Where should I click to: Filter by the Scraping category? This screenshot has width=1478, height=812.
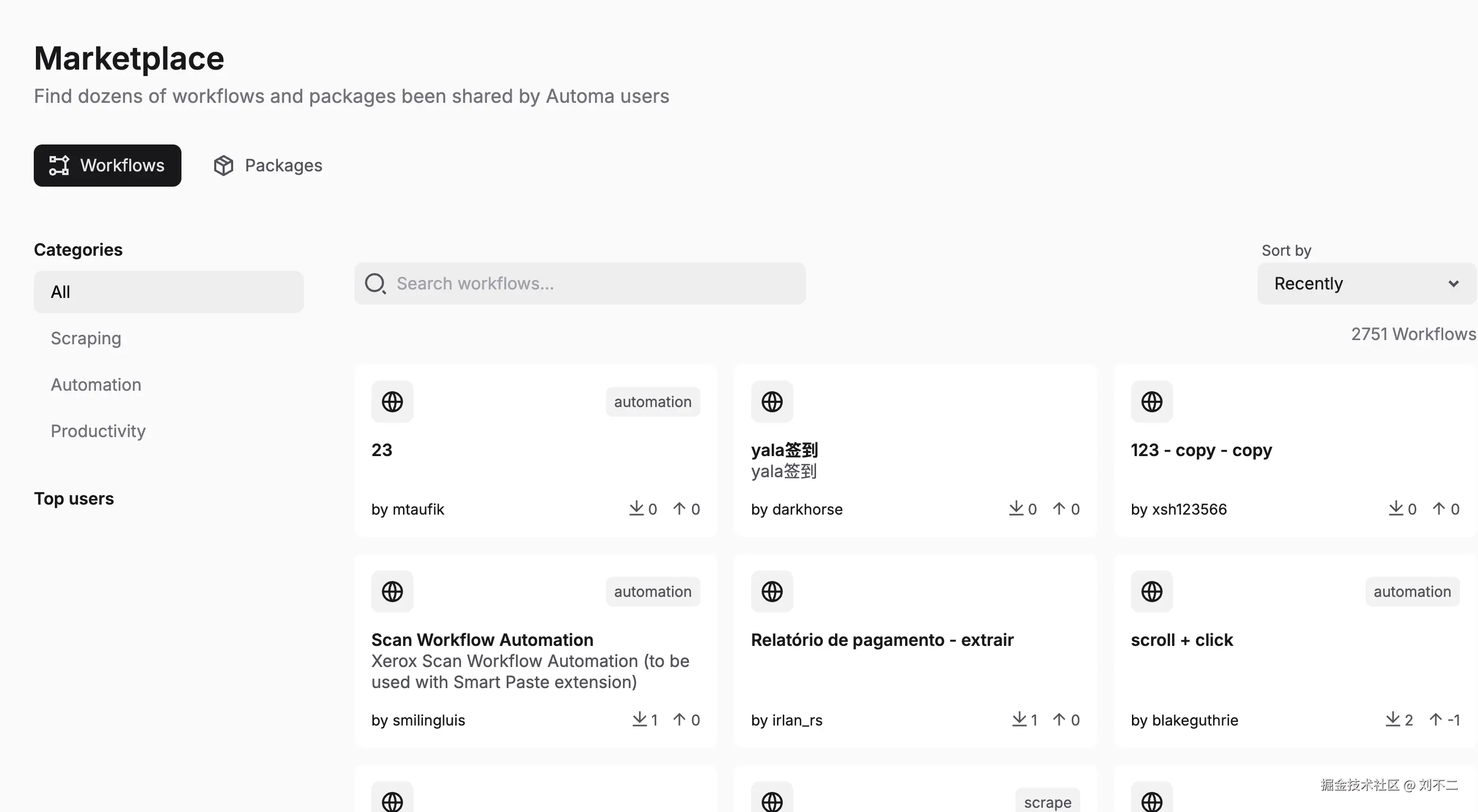(x=86, y=339)
